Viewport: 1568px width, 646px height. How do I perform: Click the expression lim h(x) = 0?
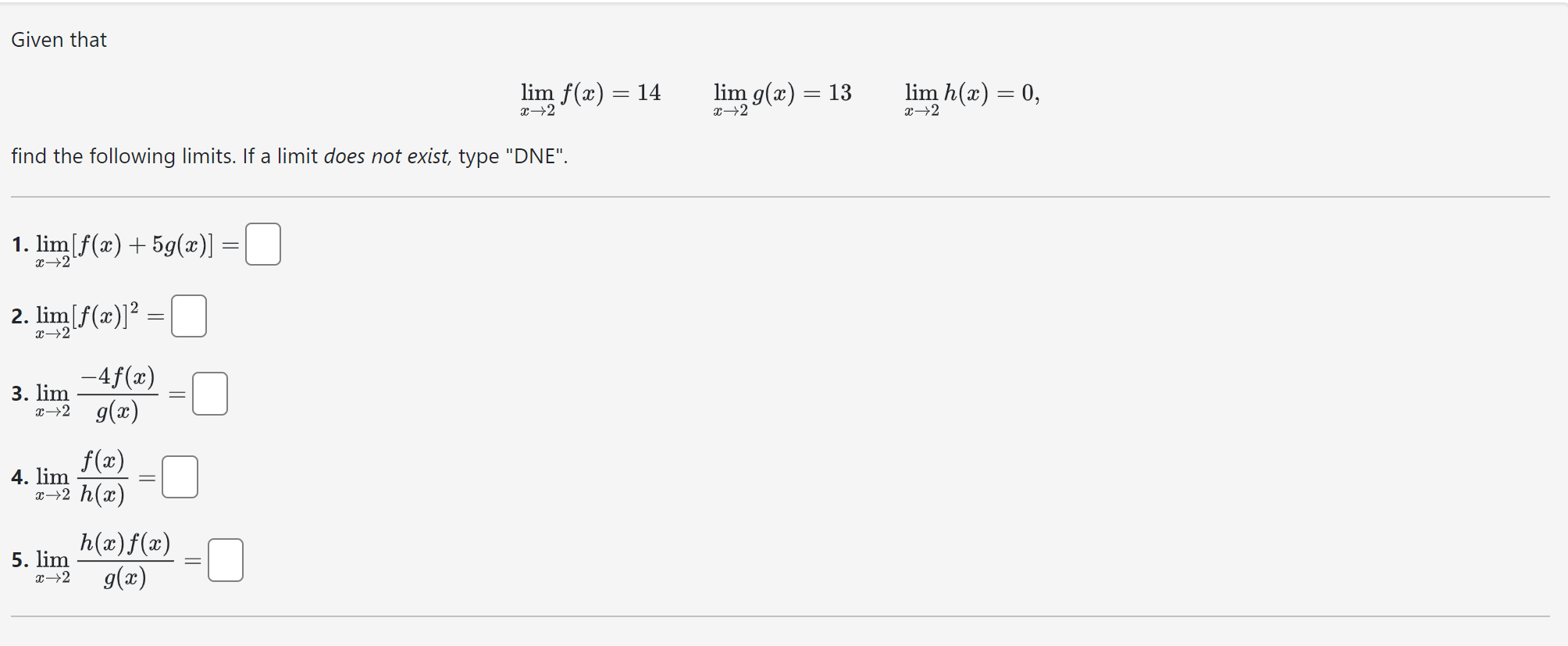[x=971, y=94]
